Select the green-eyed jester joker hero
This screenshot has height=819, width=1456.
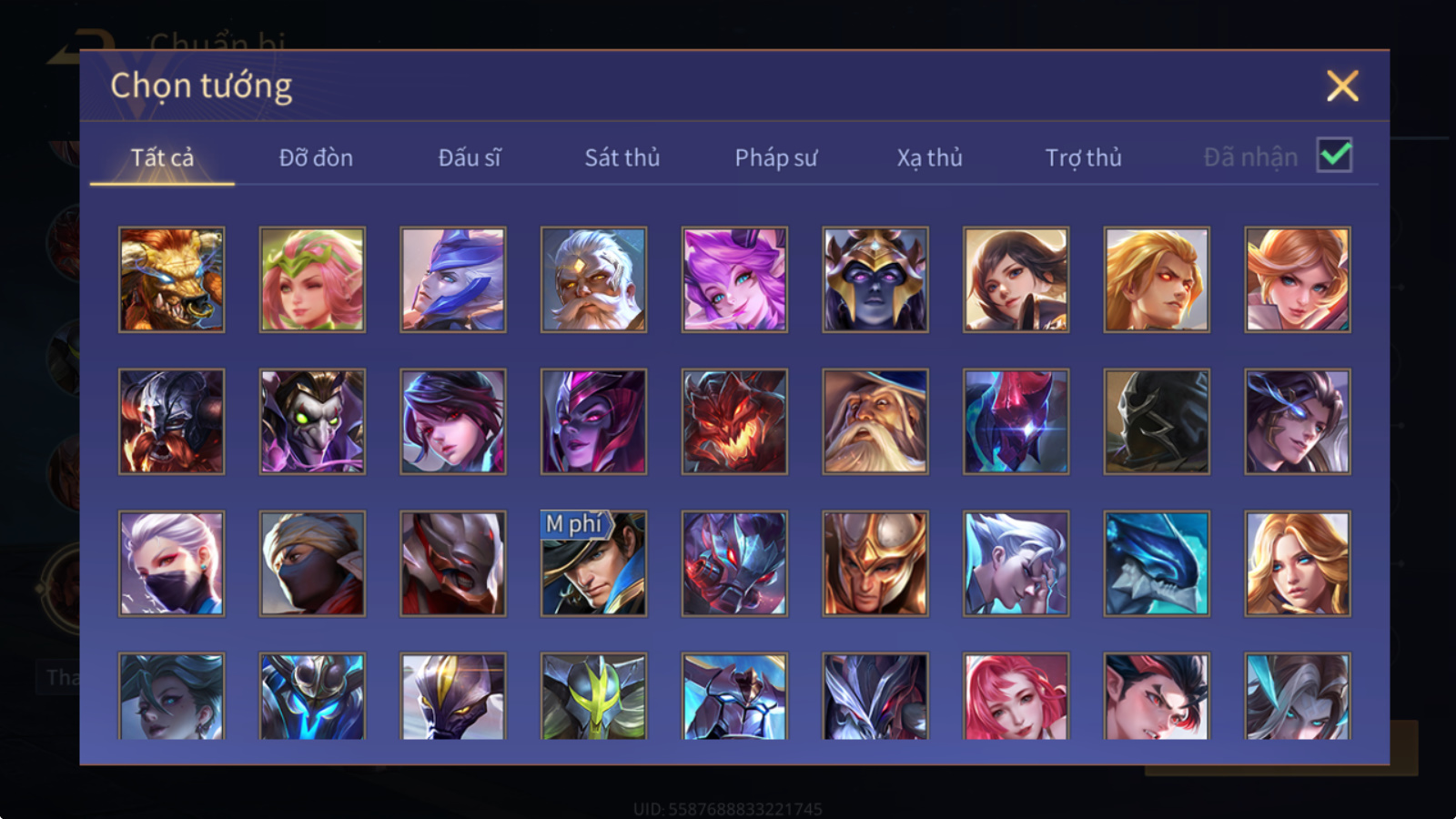click(312, 421)
